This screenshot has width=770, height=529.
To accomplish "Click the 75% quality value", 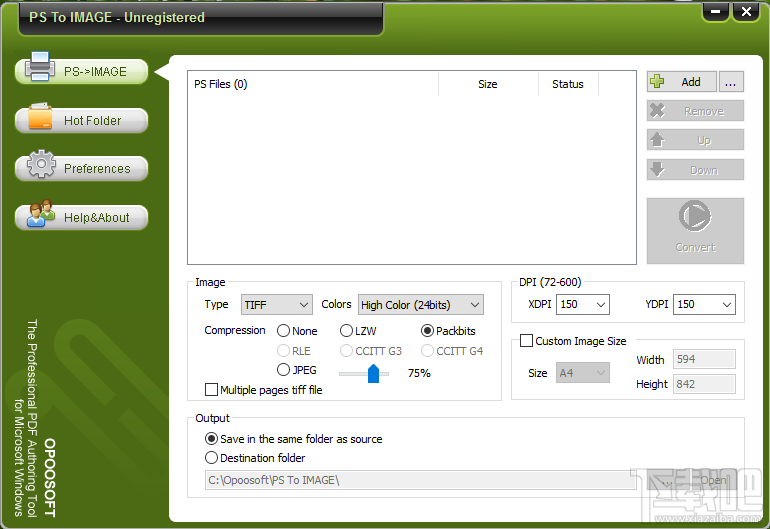I will [x=419, y=373].
